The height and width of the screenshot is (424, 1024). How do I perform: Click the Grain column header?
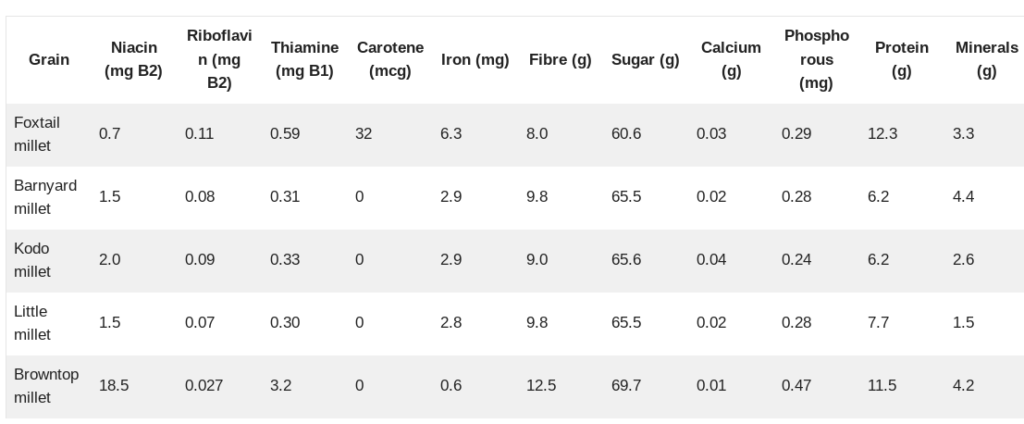pos(49,60)
